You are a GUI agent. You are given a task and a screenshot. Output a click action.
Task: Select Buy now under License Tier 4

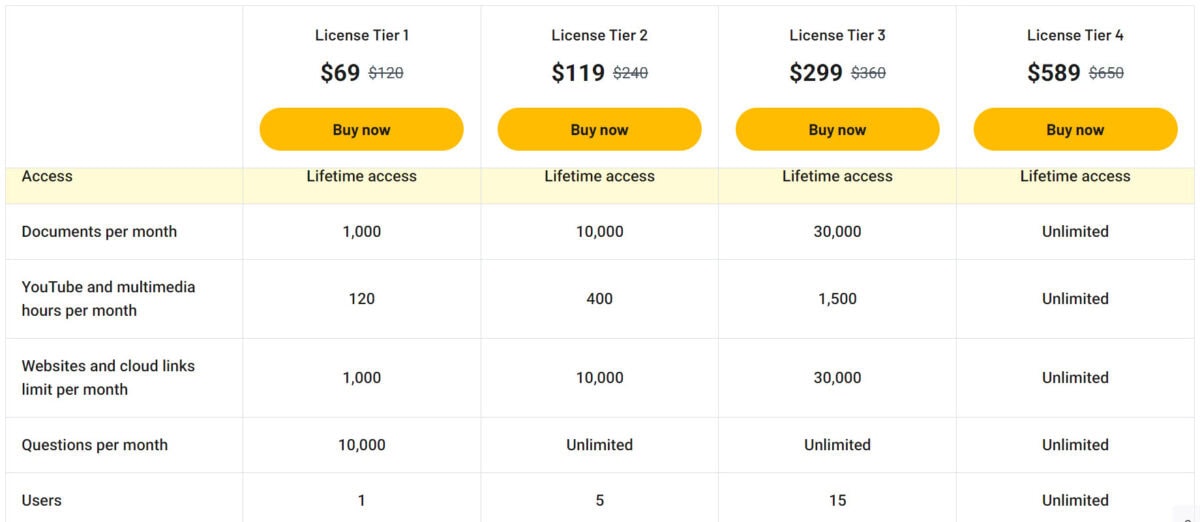pos(1075,130)
